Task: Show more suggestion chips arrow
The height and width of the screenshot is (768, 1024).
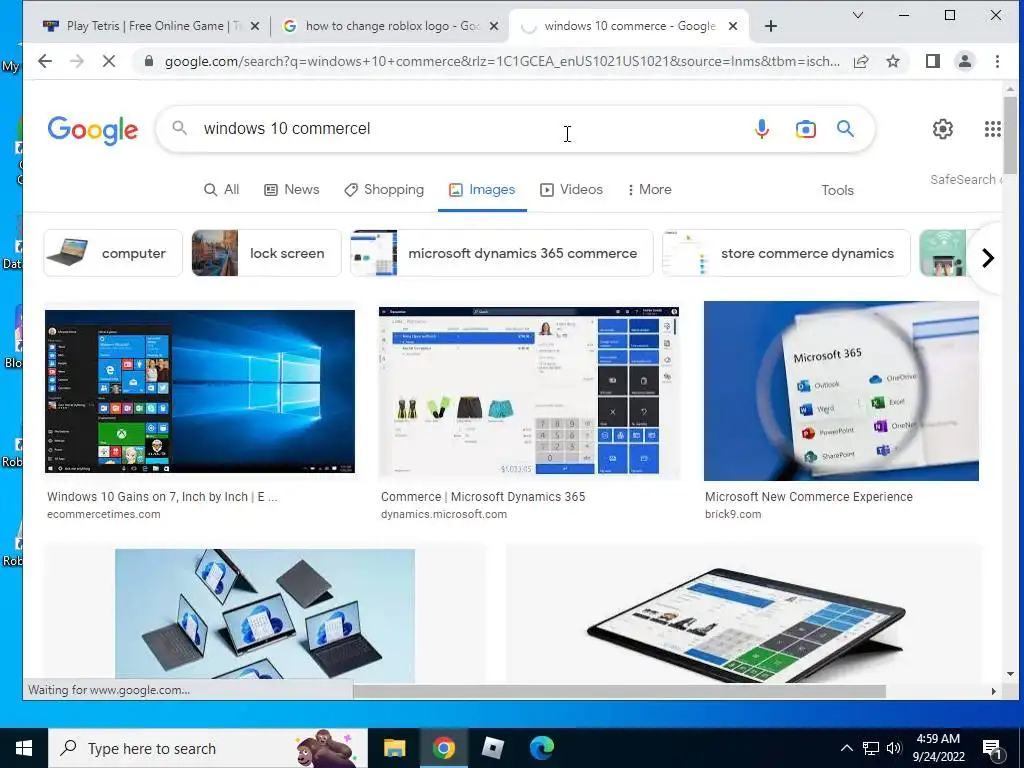Action: pos(987,258)
